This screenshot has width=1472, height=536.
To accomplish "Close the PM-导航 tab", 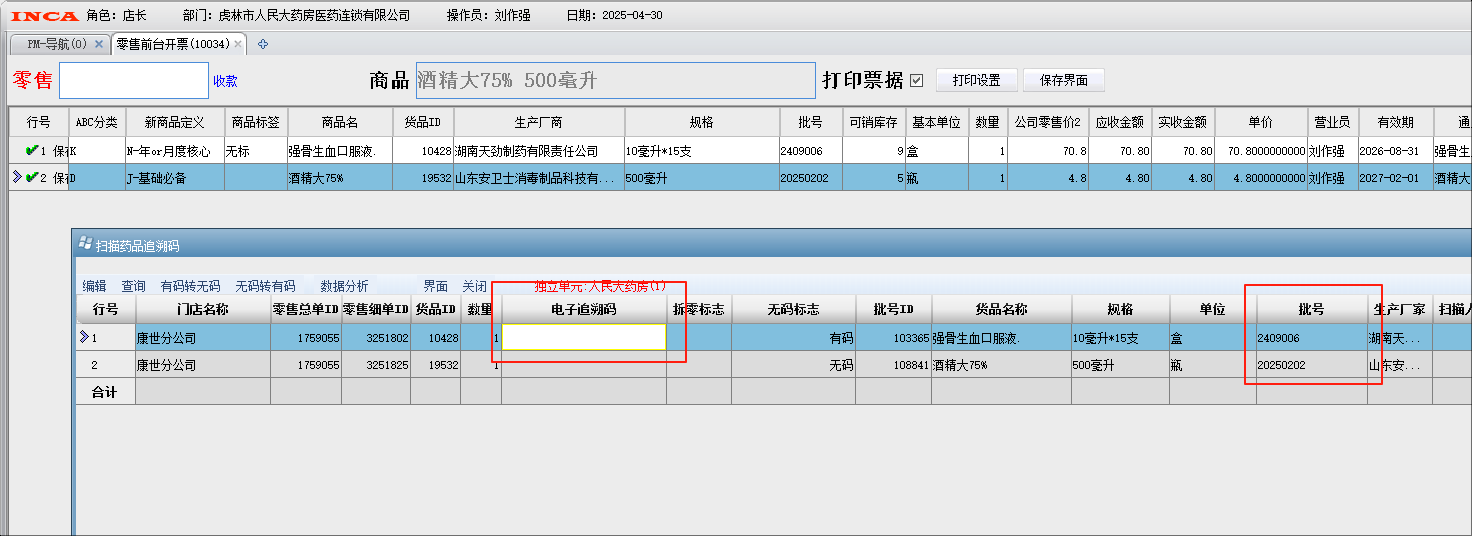I will tap(98, 44).
